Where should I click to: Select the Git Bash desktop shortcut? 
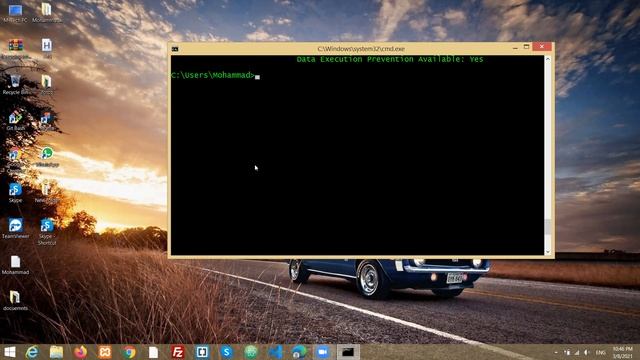[x=16, y=120]
